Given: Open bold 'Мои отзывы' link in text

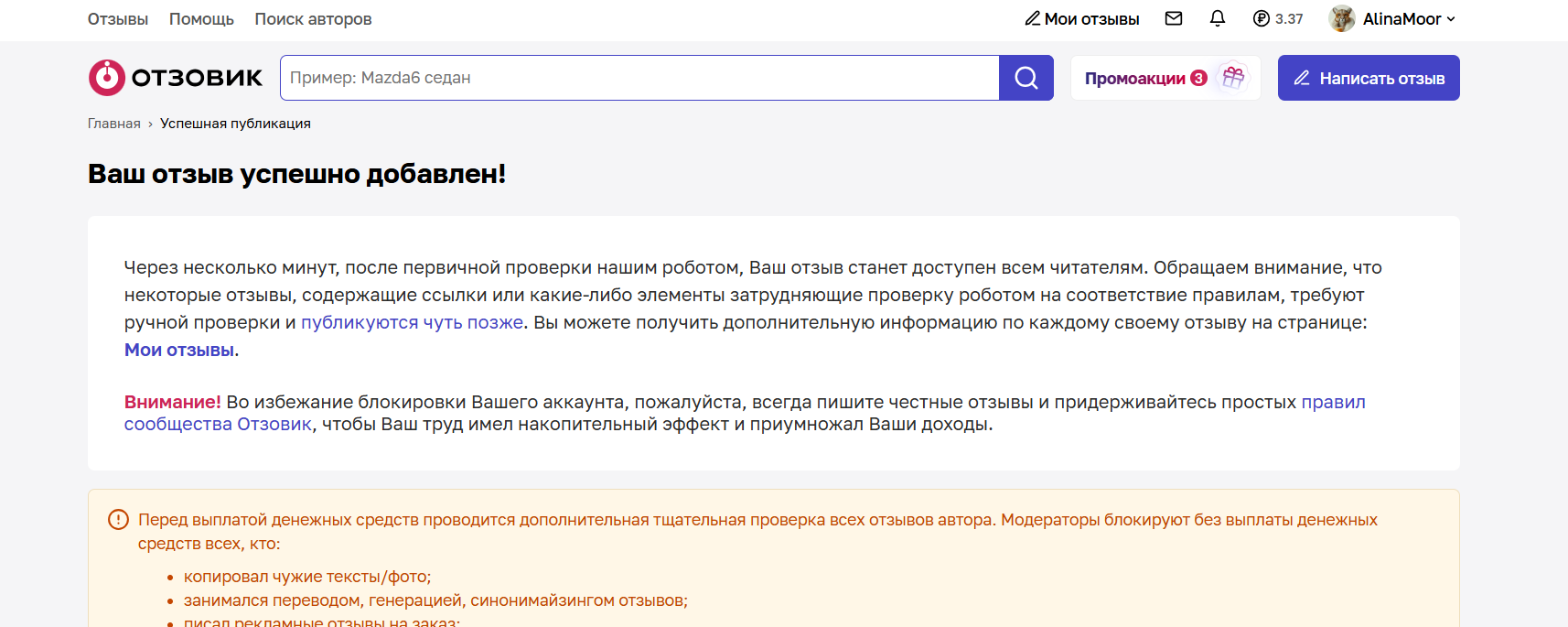Looking at the screenshot, I should pyautogui.click(x=179, y=350).
